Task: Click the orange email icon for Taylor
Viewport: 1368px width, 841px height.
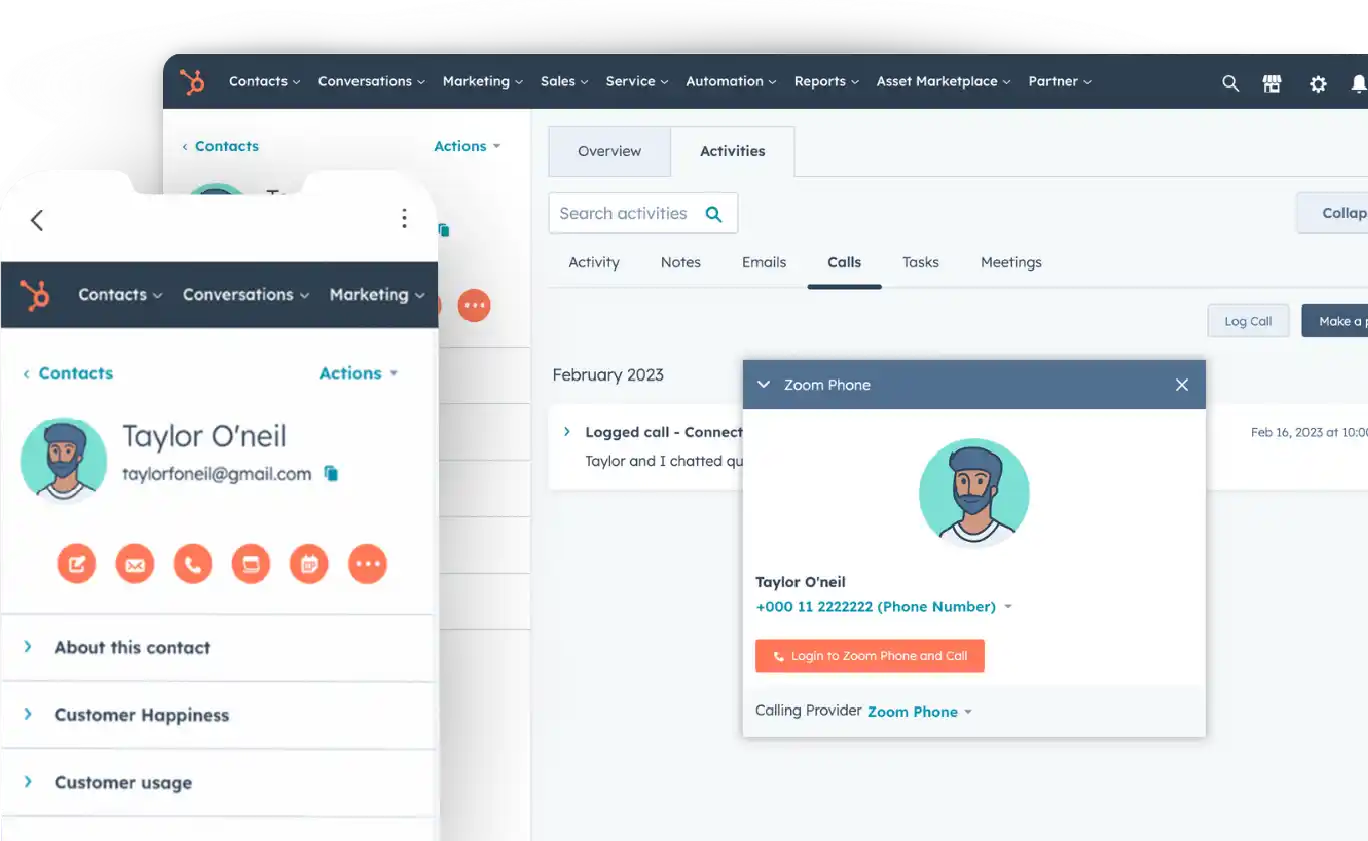Action: point(135,564)
